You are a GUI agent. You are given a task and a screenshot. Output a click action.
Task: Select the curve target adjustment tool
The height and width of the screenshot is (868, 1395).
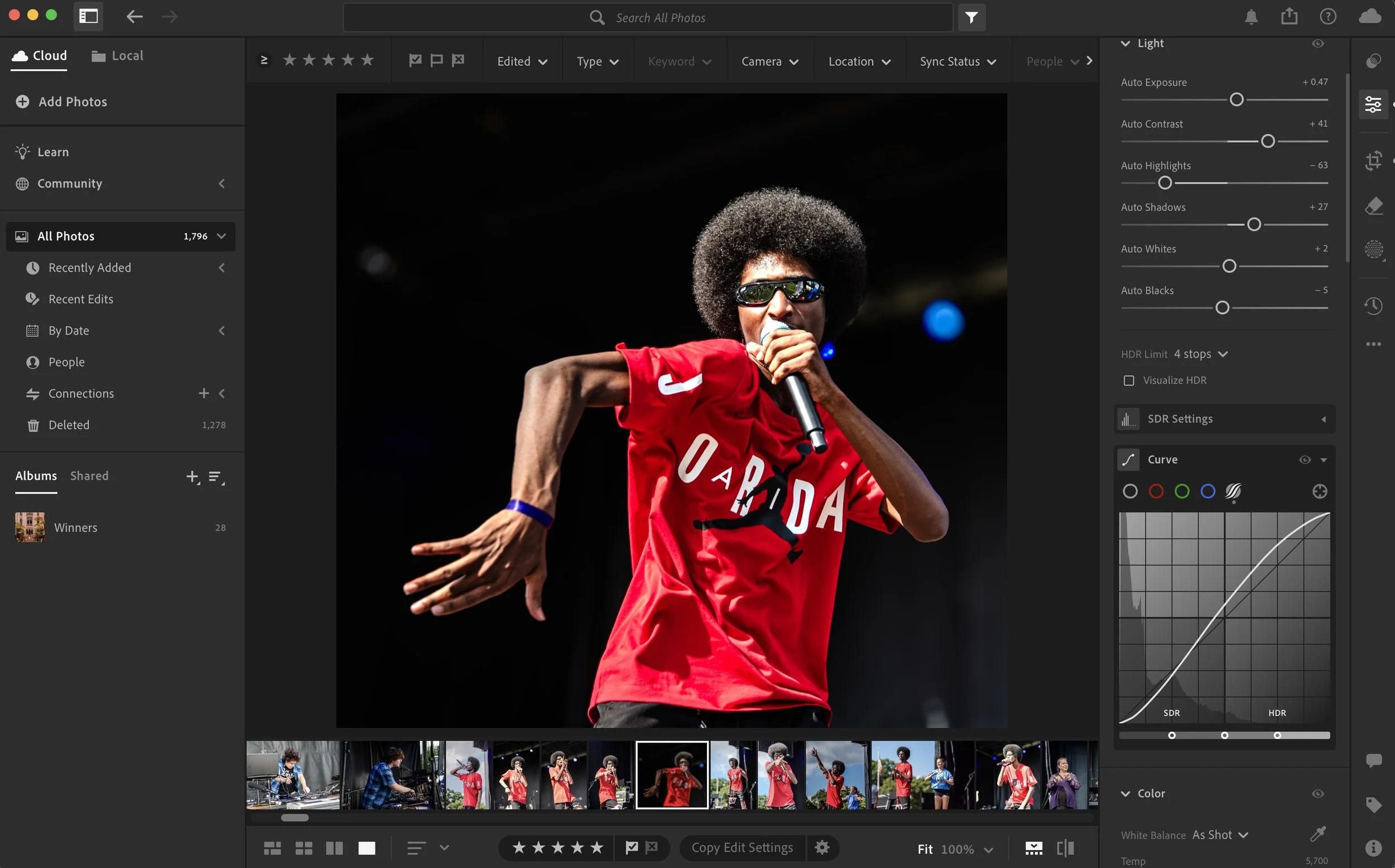point(1319,491)
